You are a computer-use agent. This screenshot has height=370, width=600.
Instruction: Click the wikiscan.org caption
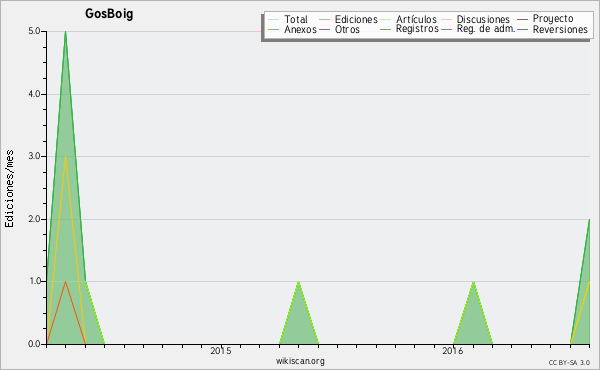coord(300,360)
